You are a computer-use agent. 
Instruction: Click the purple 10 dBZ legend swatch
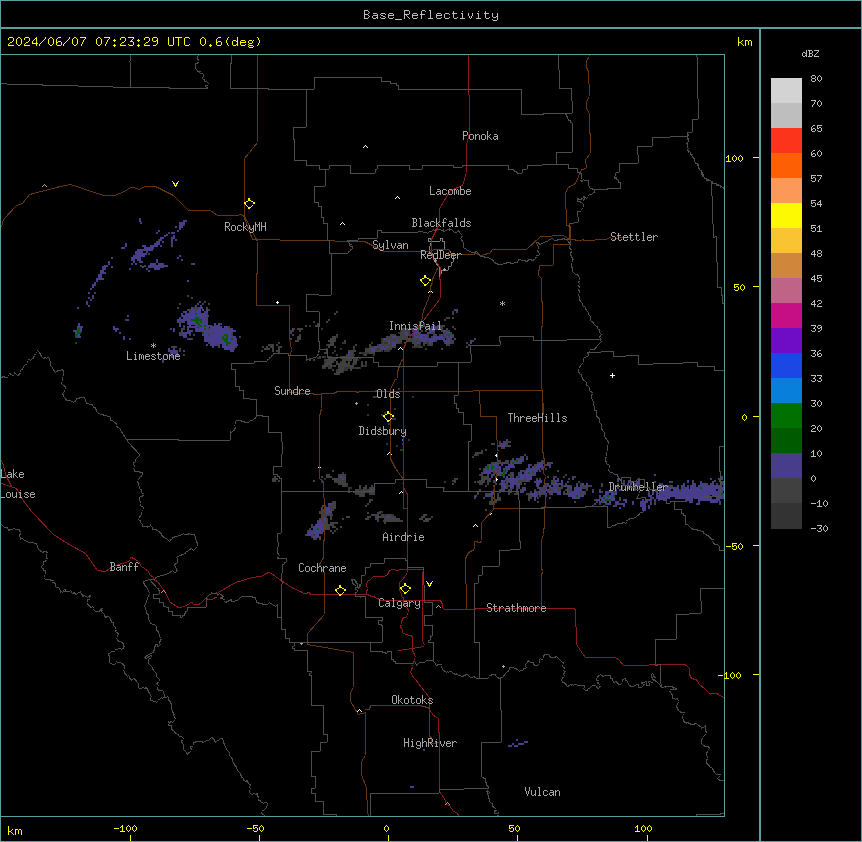(x=786, y=466)
